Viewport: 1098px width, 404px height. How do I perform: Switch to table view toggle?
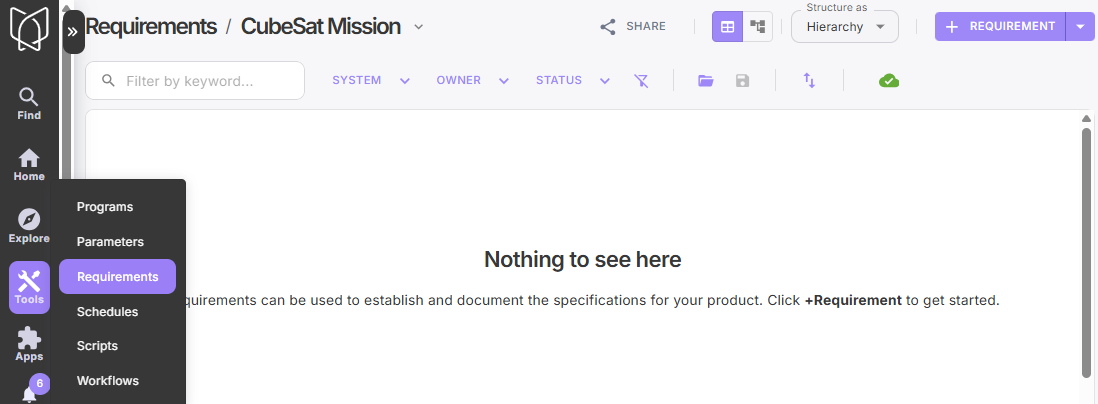(x=727, y=27)
